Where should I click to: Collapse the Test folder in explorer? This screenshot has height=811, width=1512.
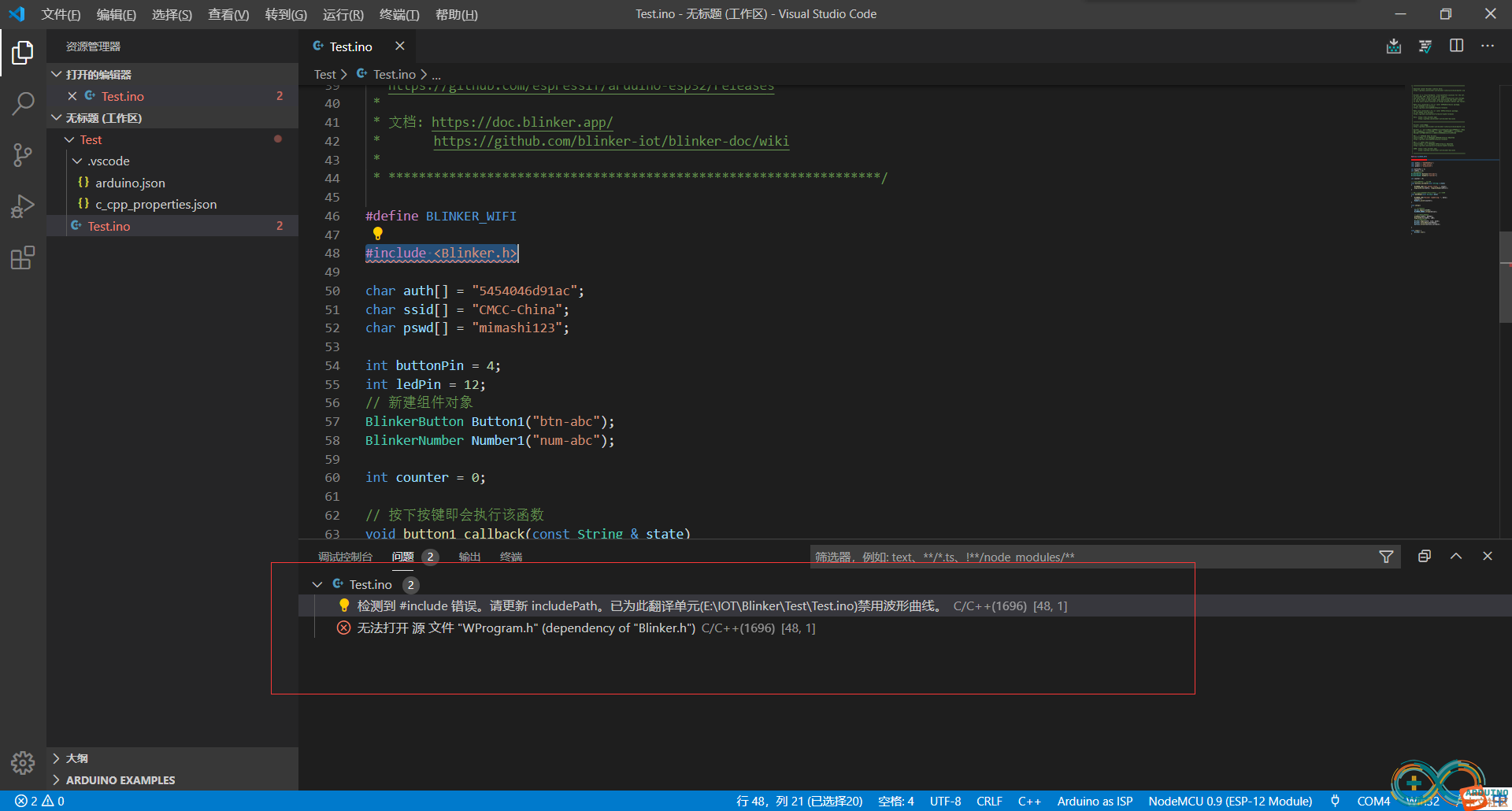pos(69,139)
